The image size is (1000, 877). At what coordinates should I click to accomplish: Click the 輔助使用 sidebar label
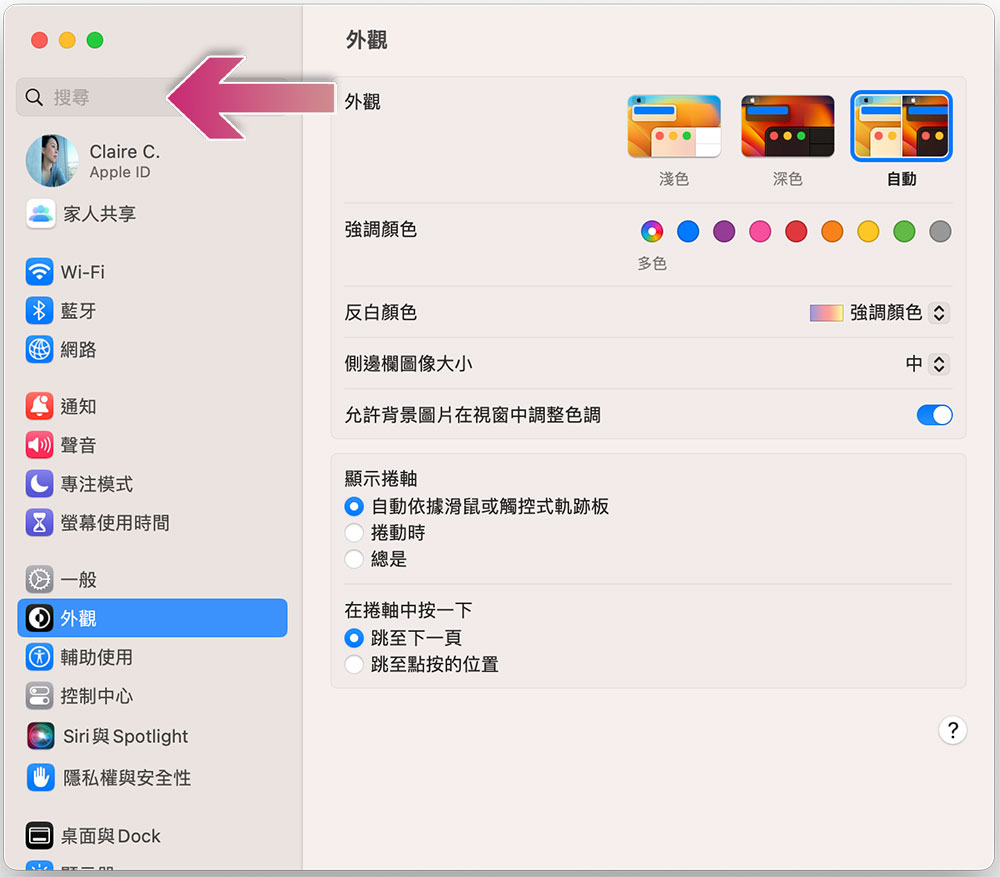[97, 658]
